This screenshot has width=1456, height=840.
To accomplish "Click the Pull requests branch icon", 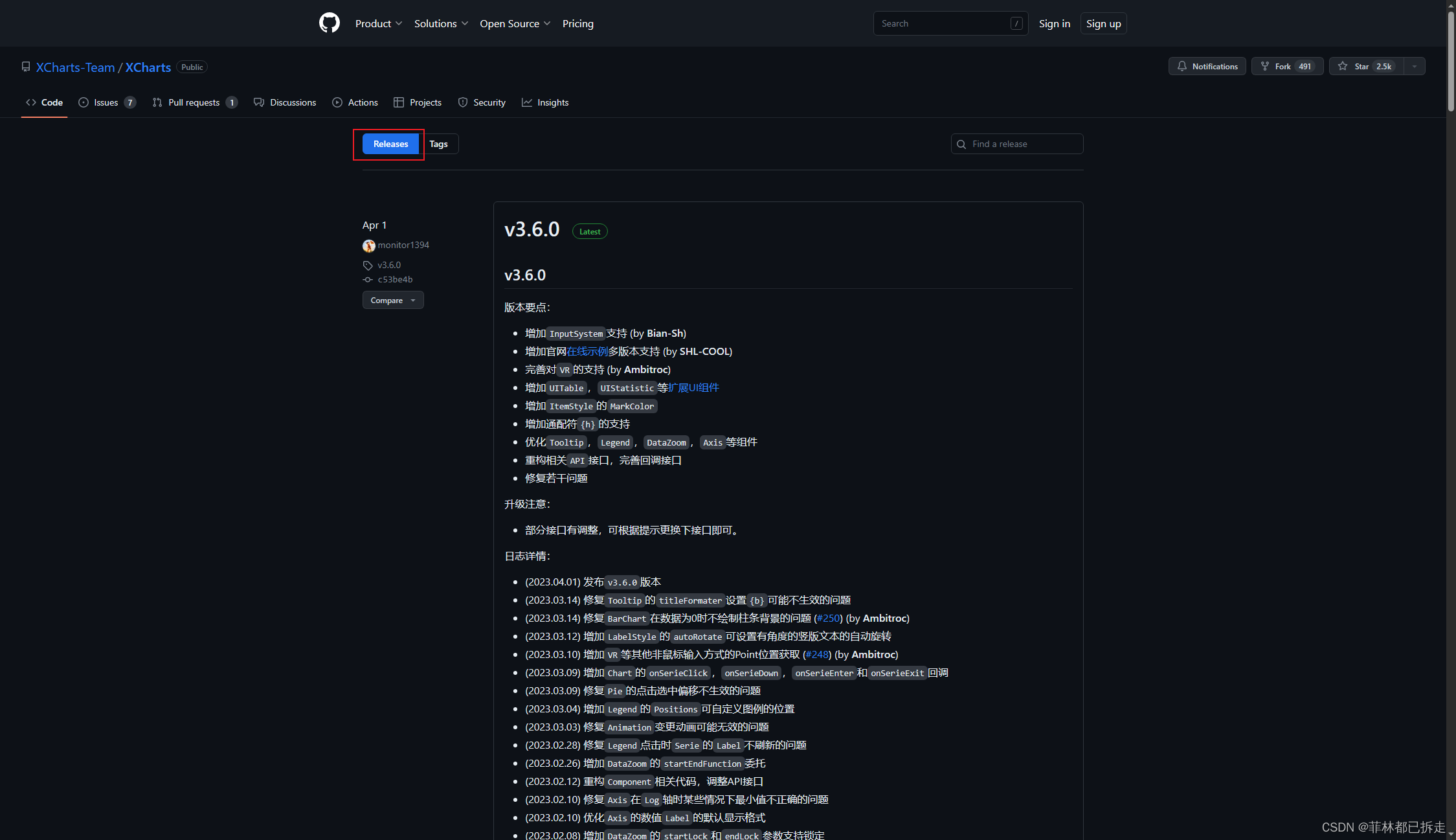I will [x=157, y=102].
